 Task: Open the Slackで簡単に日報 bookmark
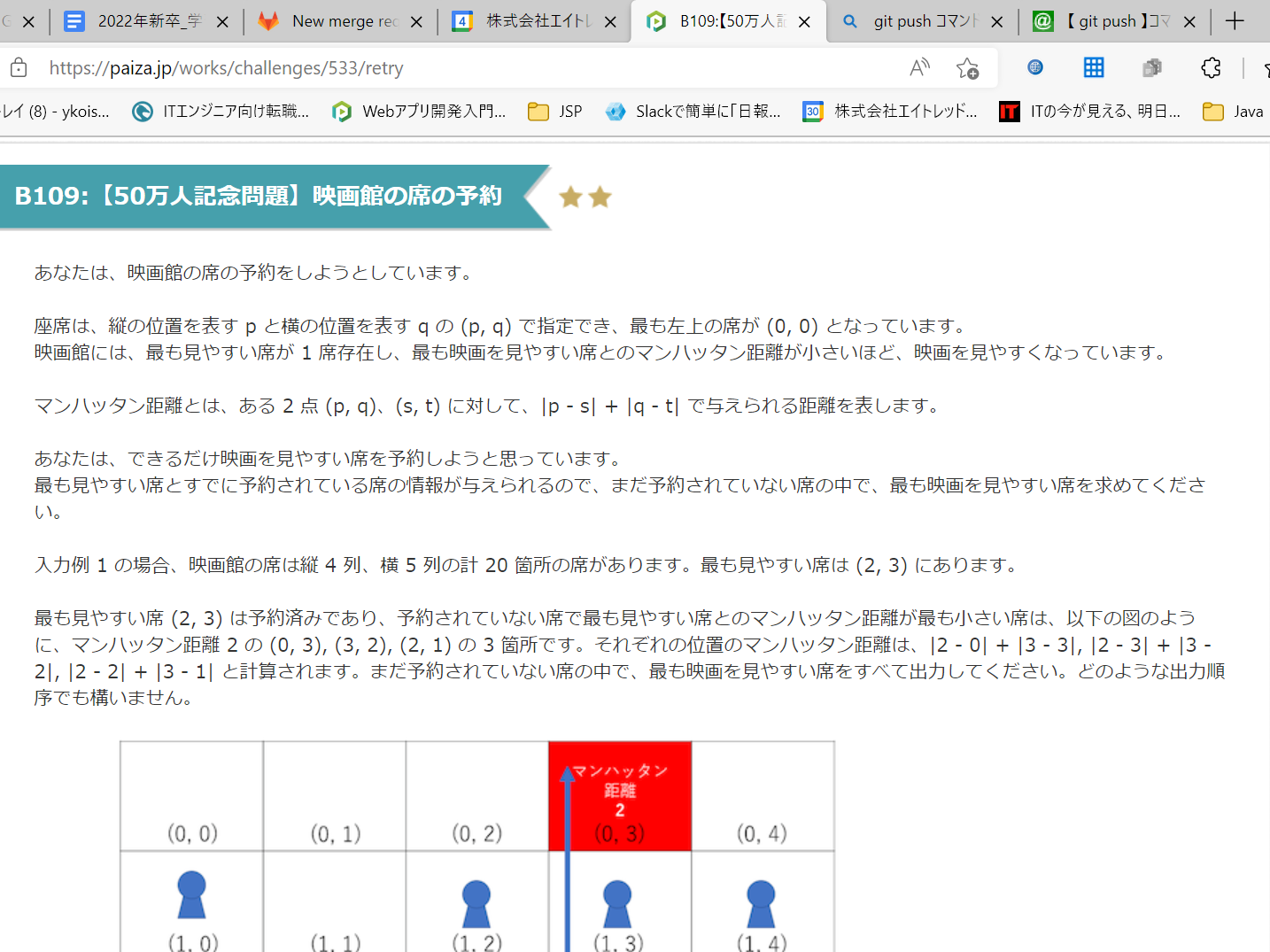[x=693, y=112]
